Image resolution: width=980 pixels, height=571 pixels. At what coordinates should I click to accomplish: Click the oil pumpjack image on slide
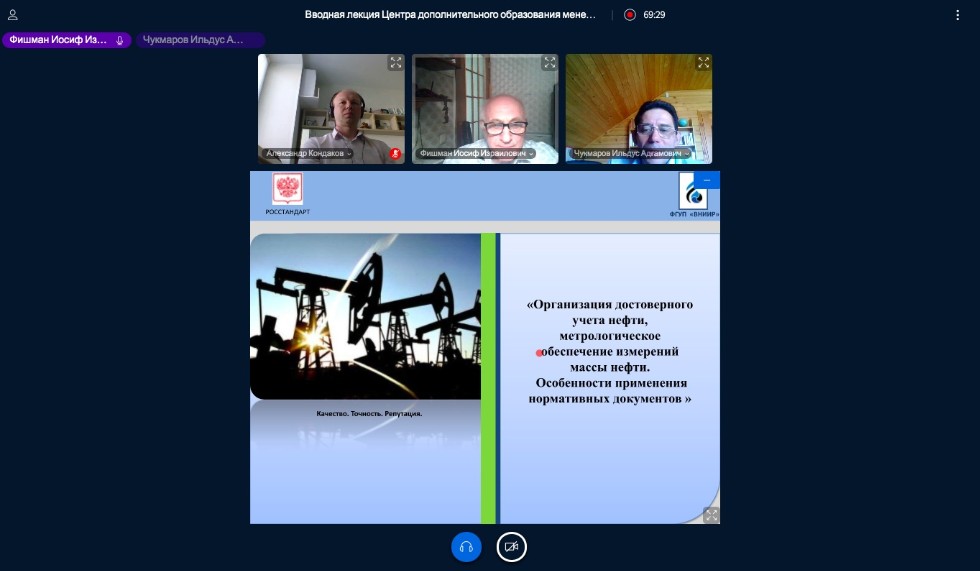[365, 316]
